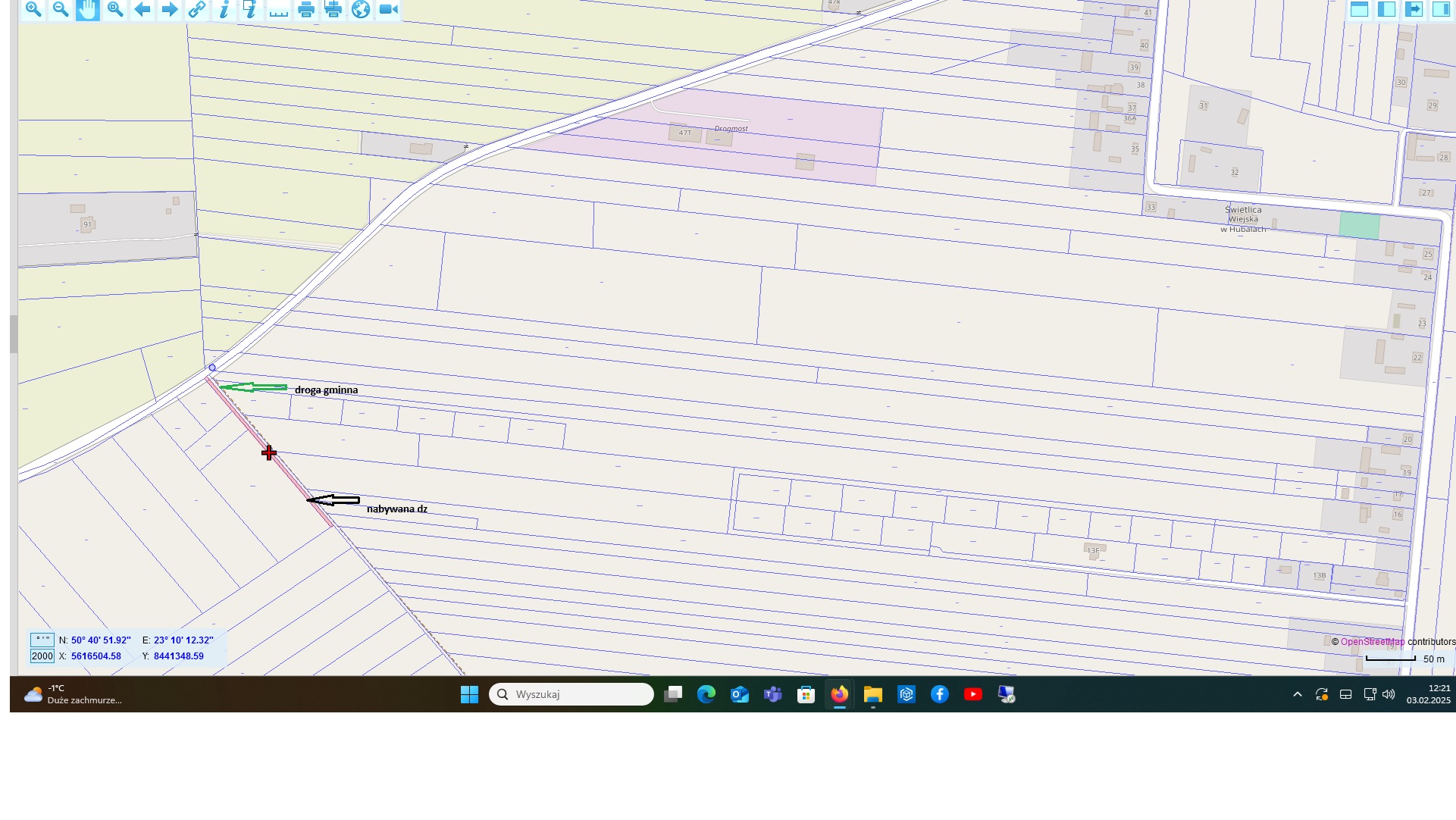Select the object info 'i' tool
Image resolution: width=1456 pixels, height=820 pixels.
pos(224,9)
